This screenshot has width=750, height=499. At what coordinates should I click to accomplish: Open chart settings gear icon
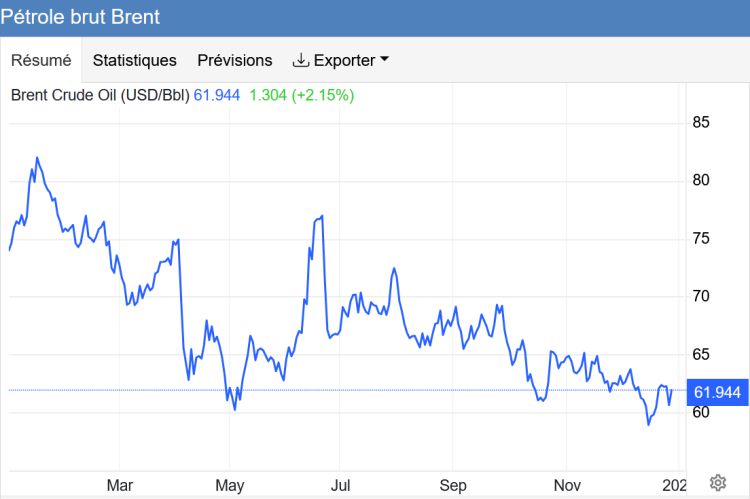(717, 483)
